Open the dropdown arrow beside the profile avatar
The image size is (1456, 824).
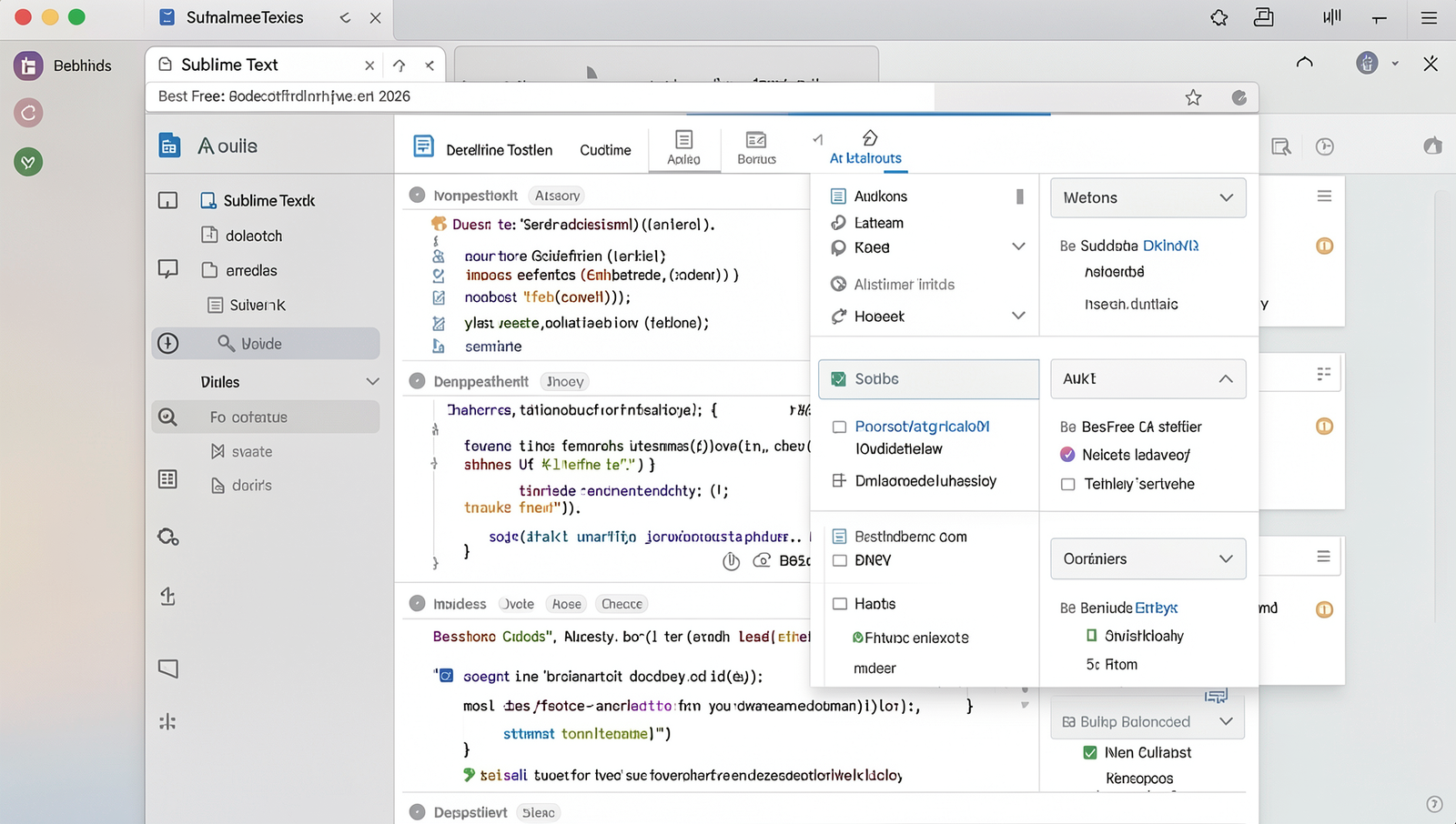tap(1395, 64)
